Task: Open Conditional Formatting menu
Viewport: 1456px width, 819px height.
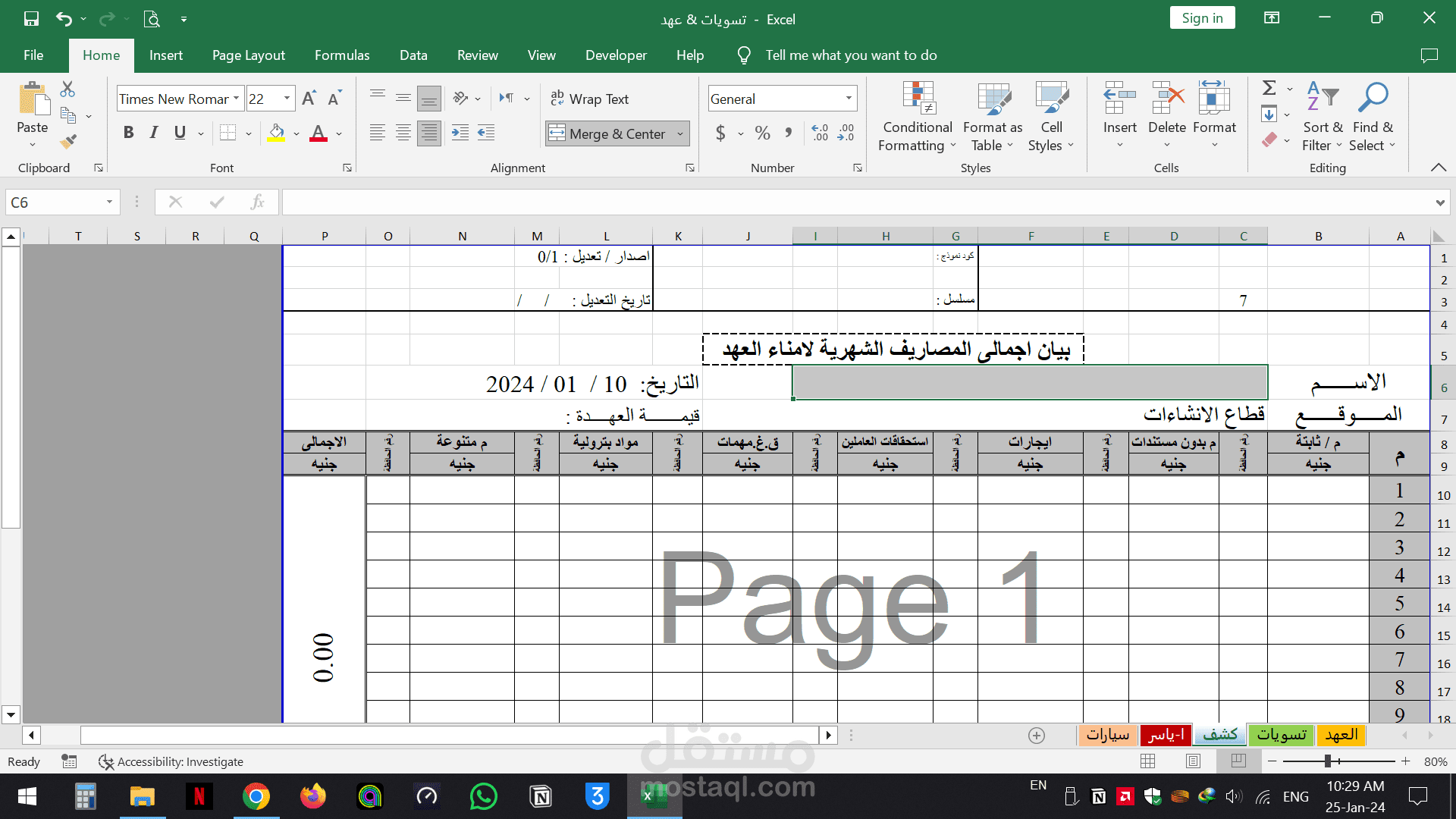Action: 917,117
